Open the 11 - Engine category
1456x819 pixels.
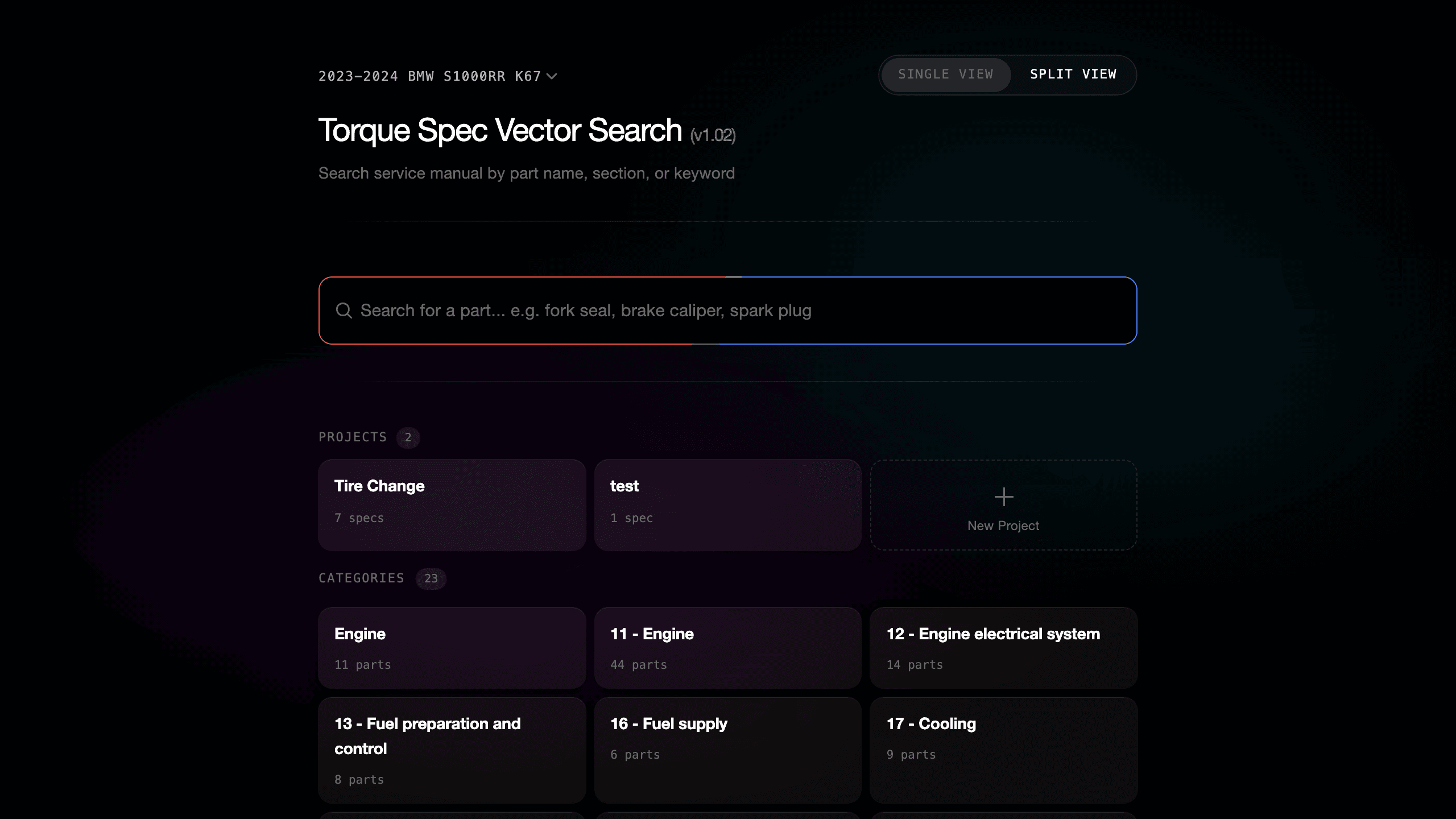coord(727,648)
